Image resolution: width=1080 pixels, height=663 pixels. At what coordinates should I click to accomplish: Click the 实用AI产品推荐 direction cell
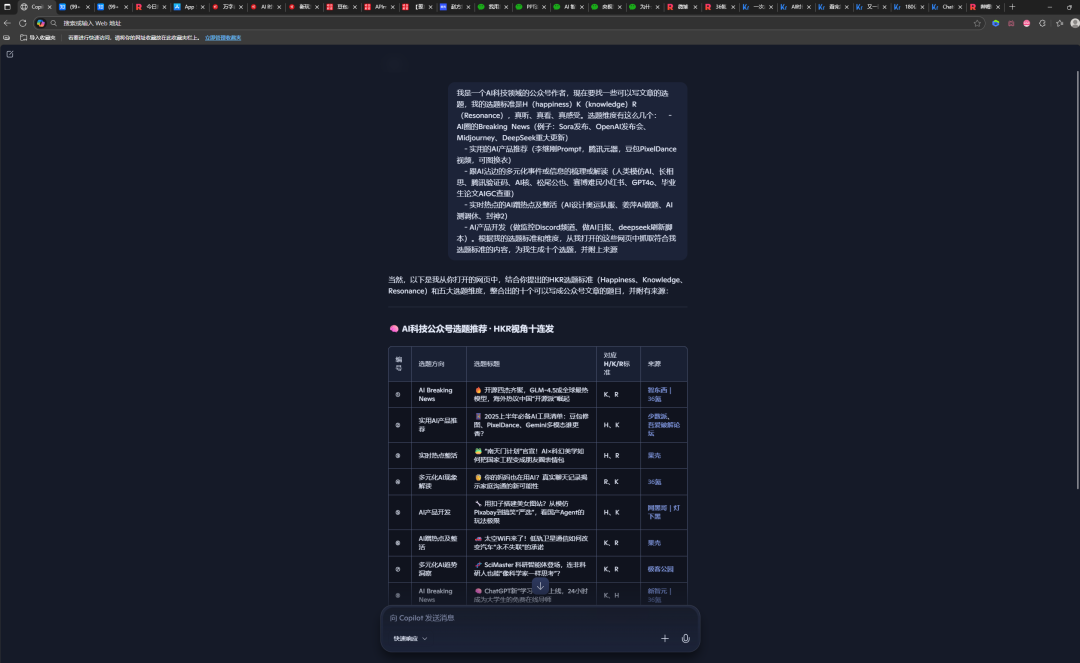pos(439,425)
